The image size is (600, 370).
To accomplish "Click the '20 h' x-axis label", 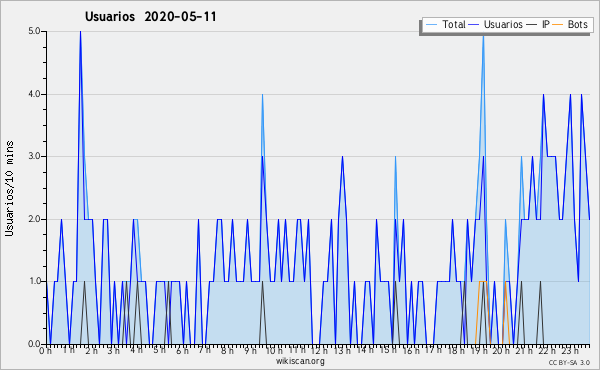I will coord(501,350).
